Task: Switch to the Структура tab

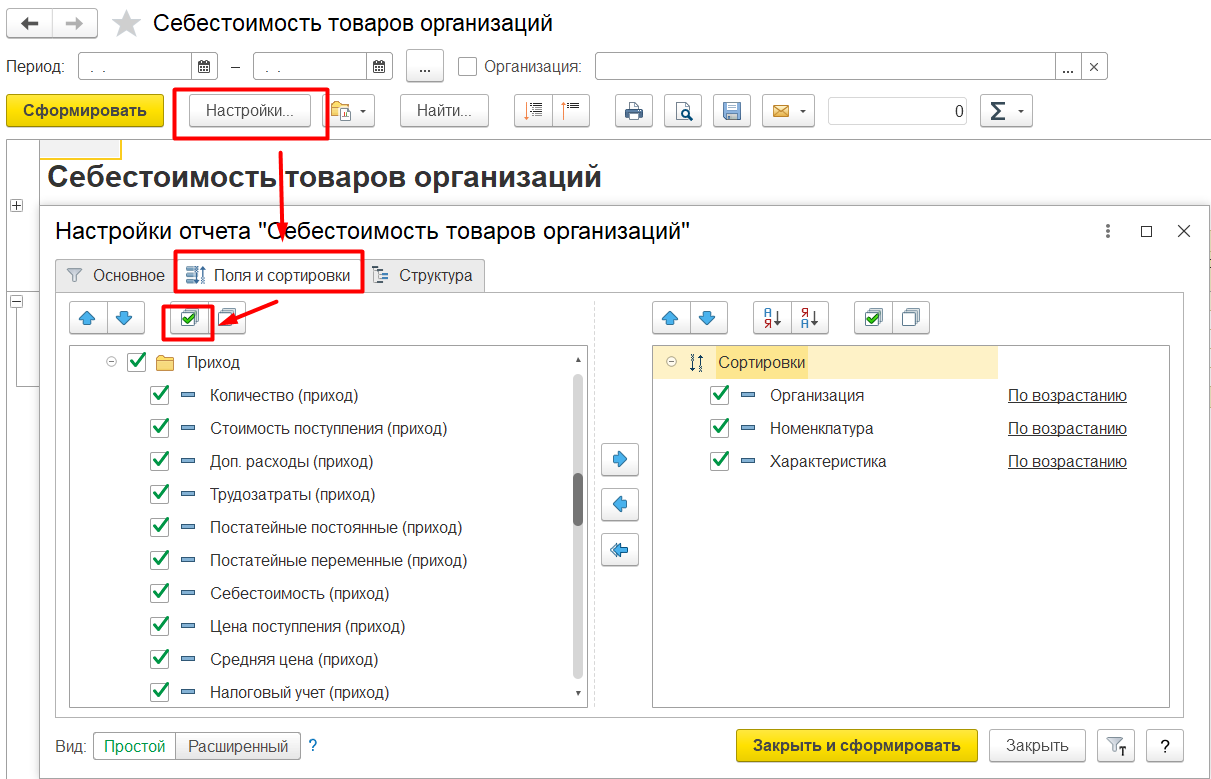Action: point(423,275)
